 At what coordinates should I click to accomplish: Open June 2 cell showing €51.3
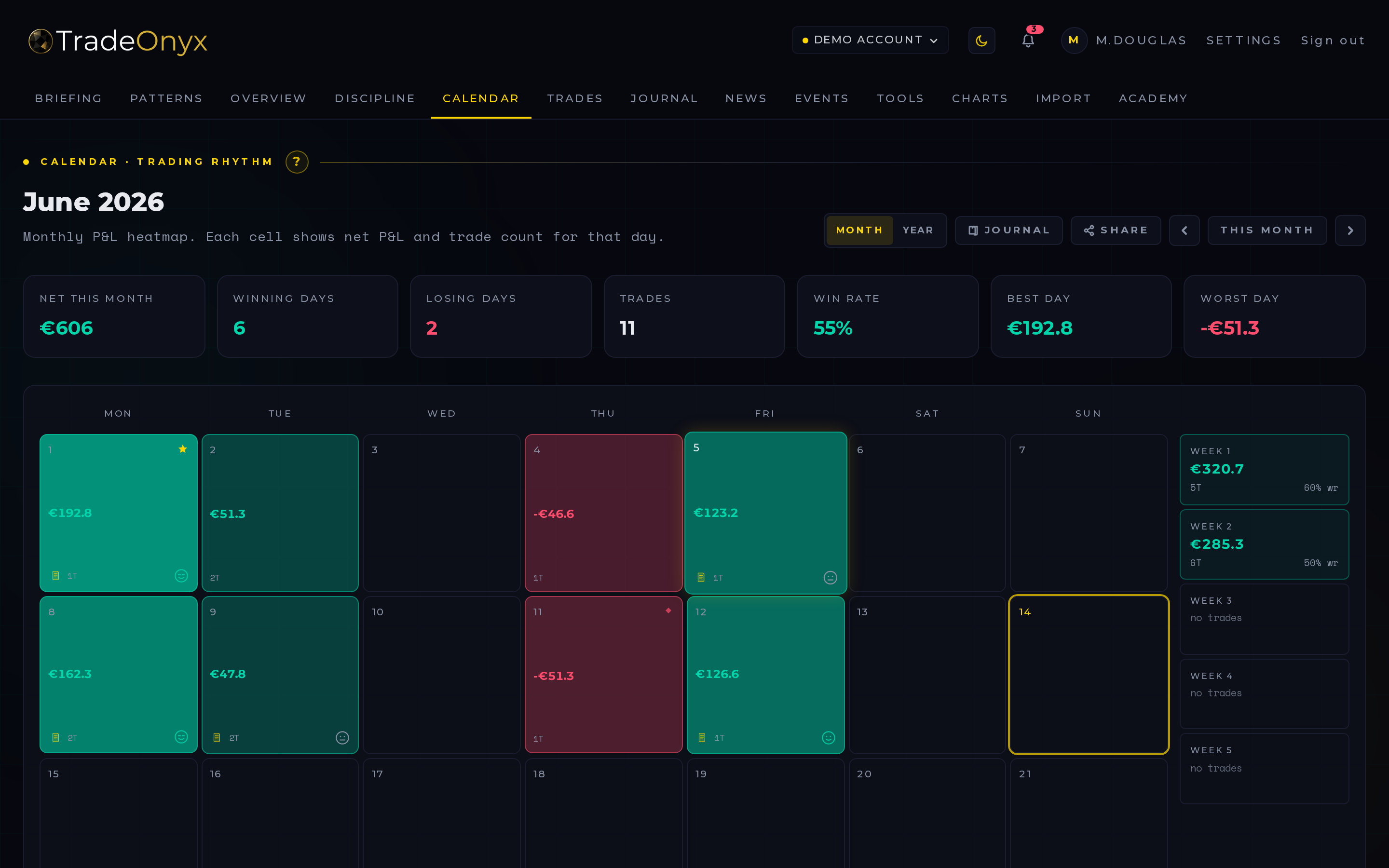point(280,513)
